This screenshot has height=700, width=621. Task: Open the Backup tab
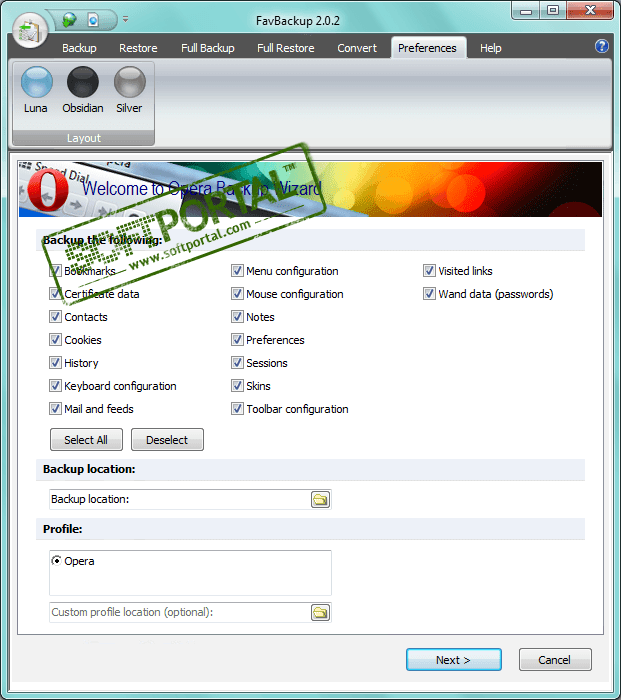coord(79,48)
